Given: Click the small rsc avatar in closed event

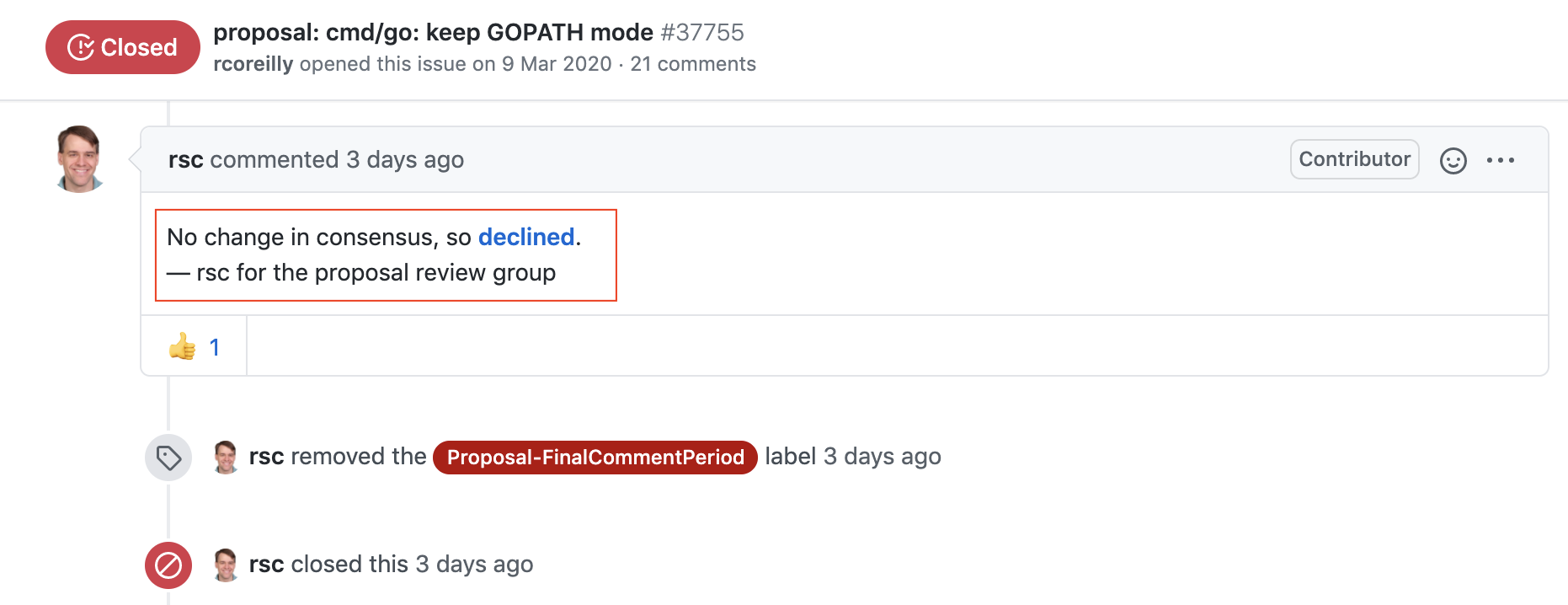Looking at the screenshot, I should (226, 565).
